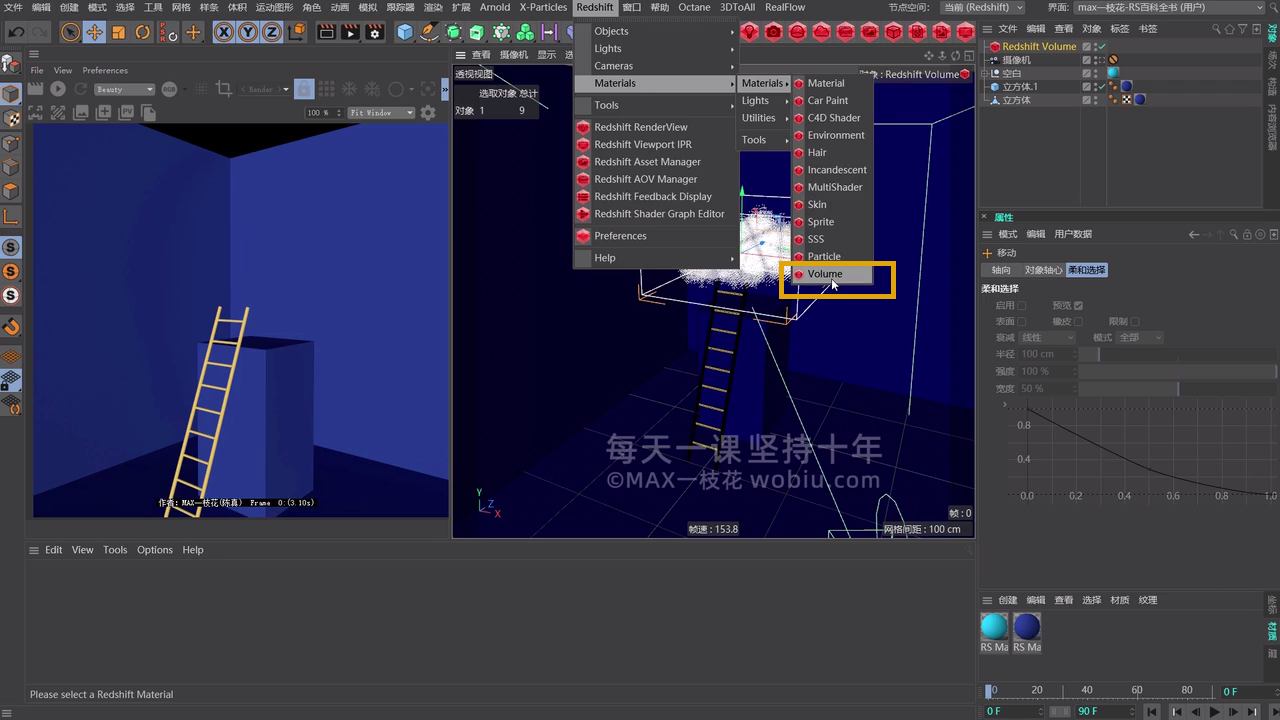The image size is (1280, 720).
Task: Open Fit Window zoom dropdown
Action: 381,113
